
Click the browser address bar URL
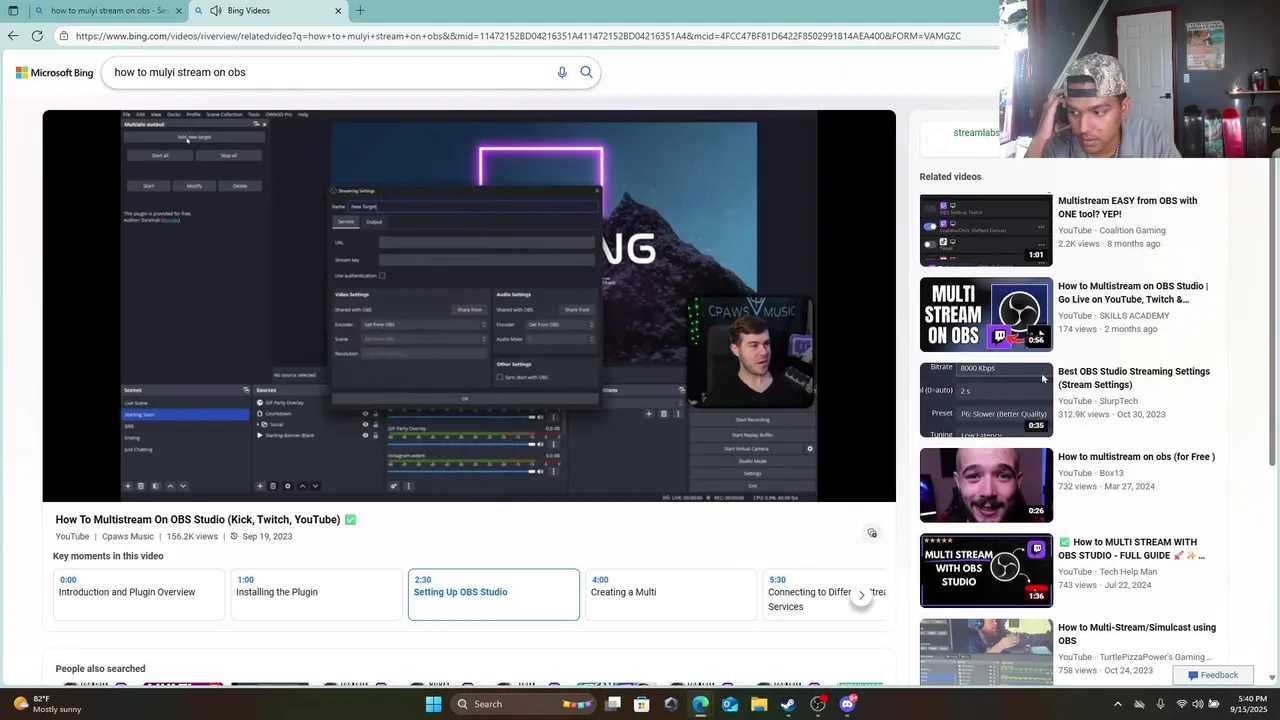[518, 36]
